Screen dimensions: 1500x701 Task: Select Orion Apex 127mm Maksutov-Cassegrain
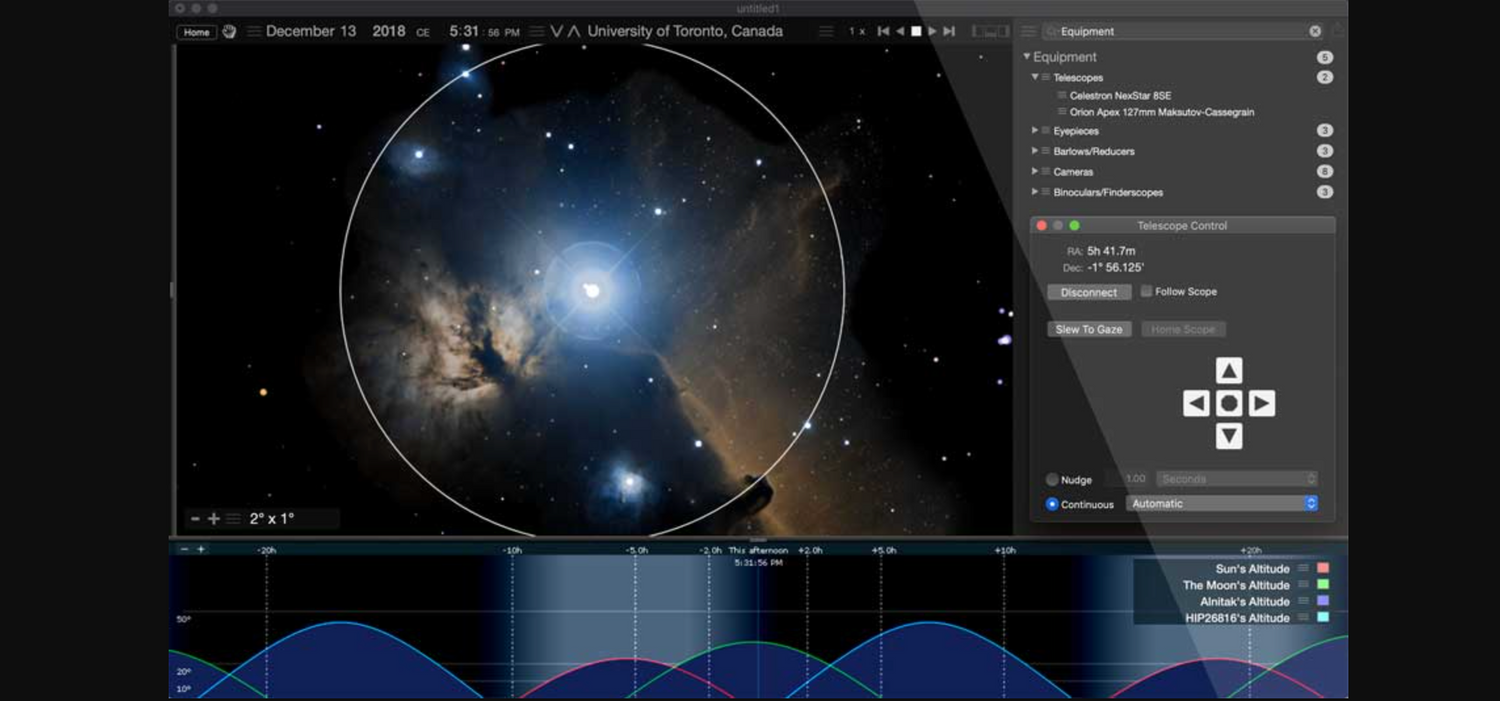point(1161,113)
